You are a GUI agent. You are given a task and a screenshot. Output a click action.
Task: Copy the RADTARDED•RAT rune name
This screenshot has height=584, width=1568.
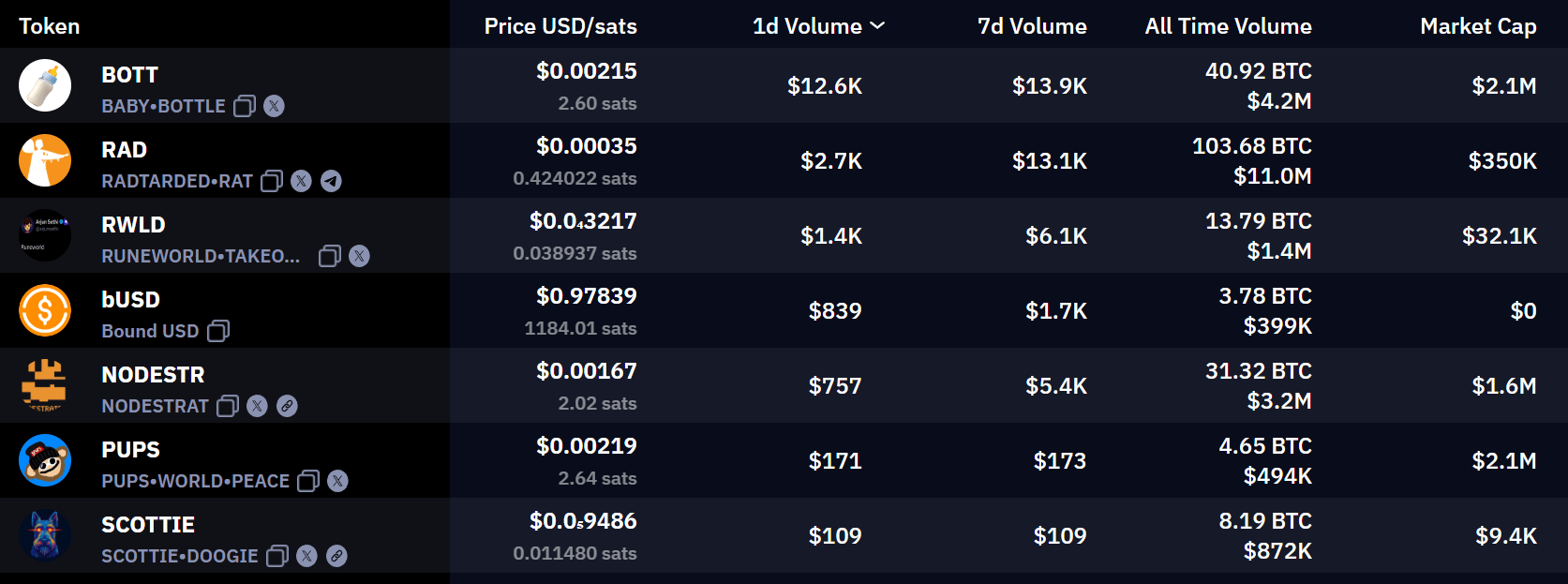click(x=272, y=181)
